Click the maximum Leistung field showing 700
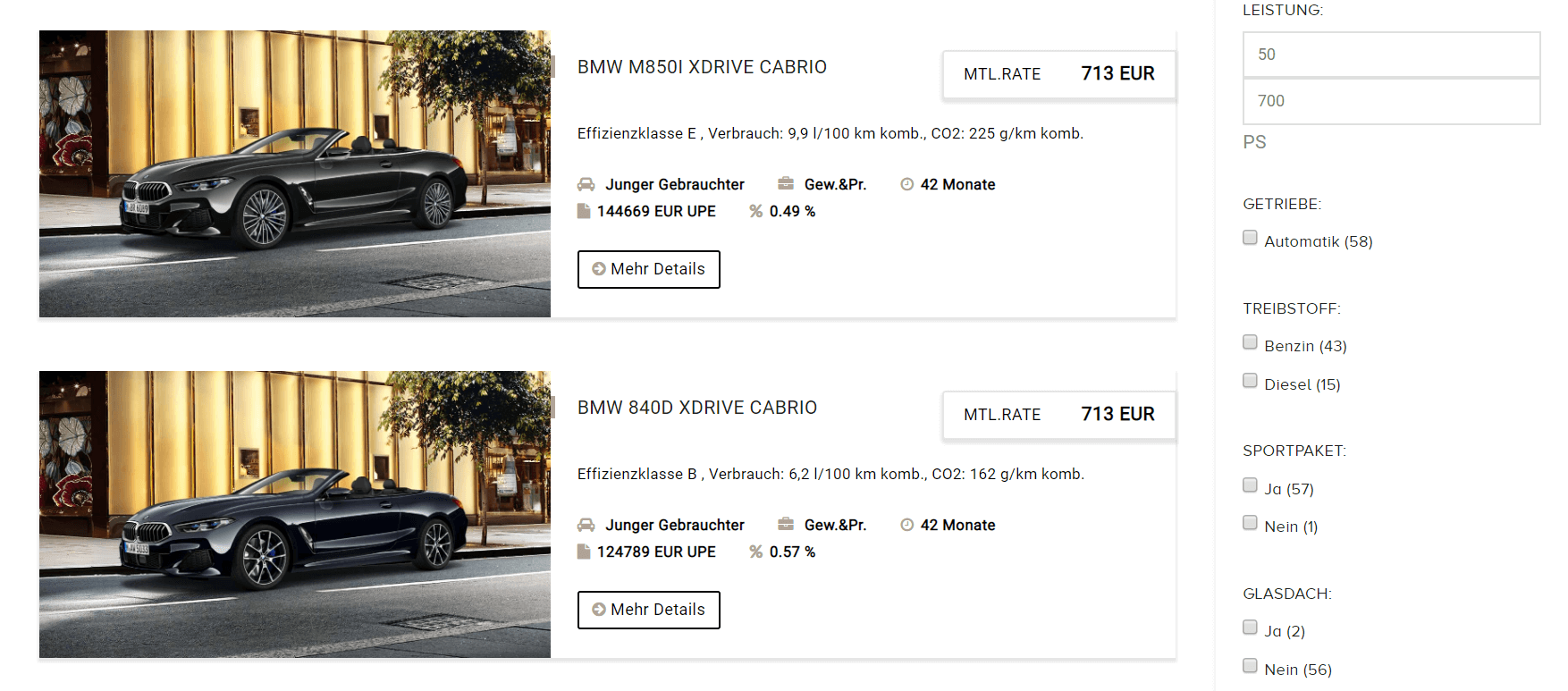1568x691 pixels. [x=1391, y=101]
